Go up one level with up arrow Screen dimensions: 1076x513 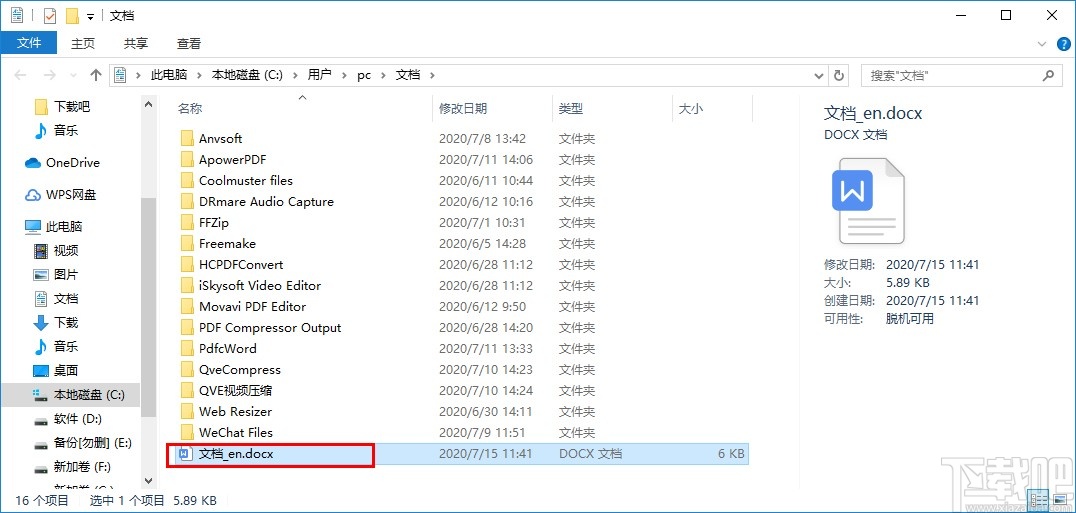pos(95,75)
